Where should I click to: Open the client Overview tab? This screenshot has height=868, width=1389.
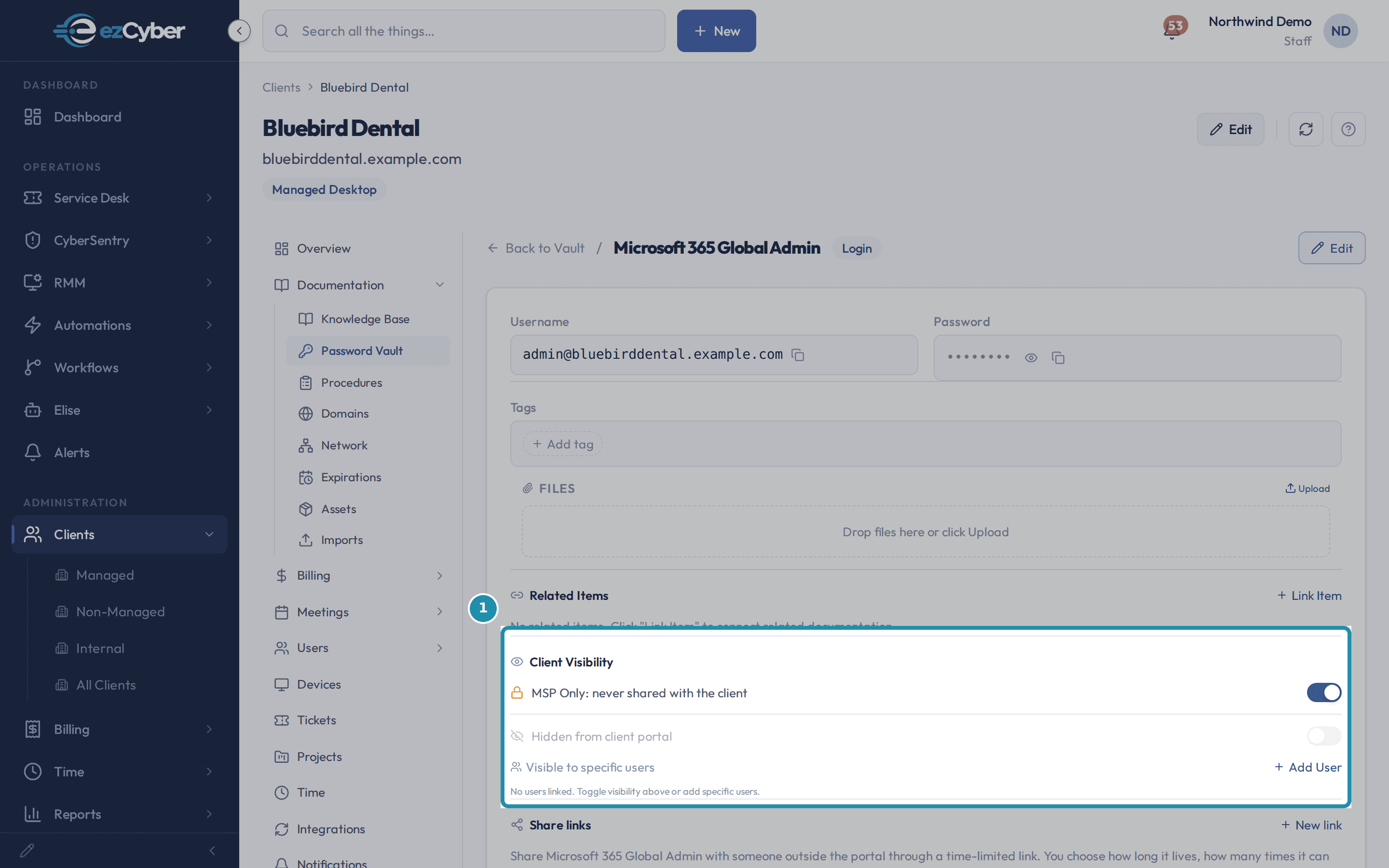(x=362, y=248)
